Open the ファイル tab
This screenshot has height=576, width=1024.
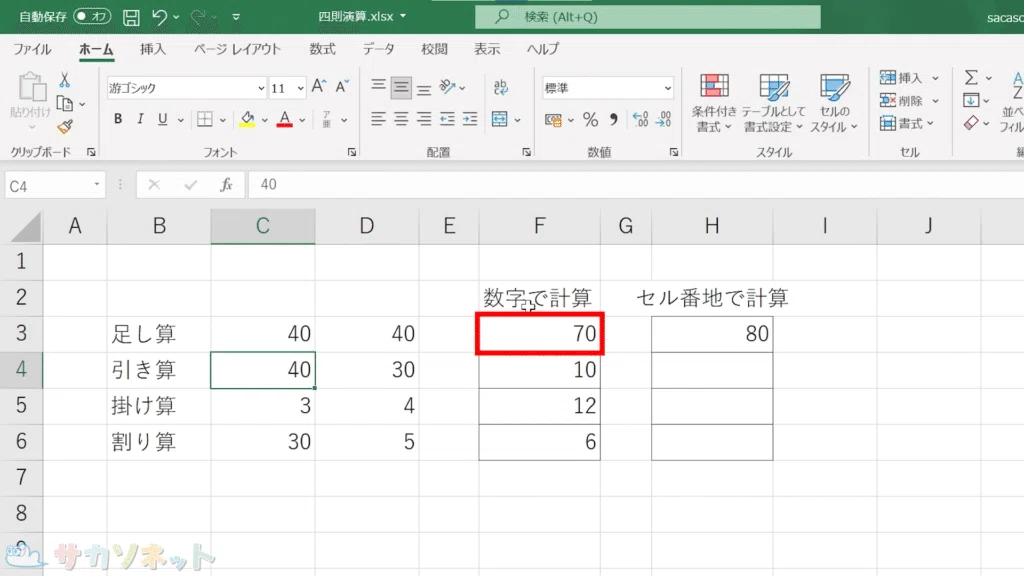[x=32, y=49]
